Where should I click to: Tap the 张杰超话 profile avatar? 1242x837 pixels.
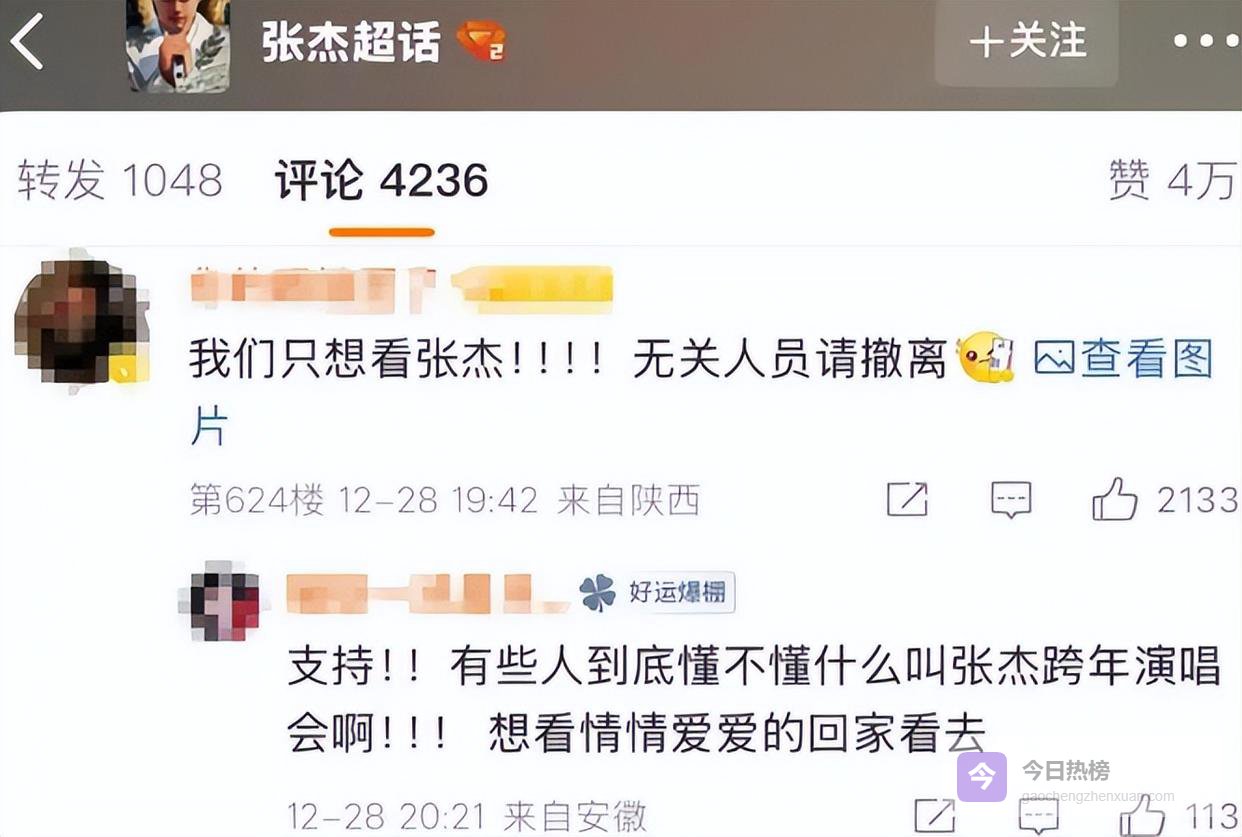(178, 44)
